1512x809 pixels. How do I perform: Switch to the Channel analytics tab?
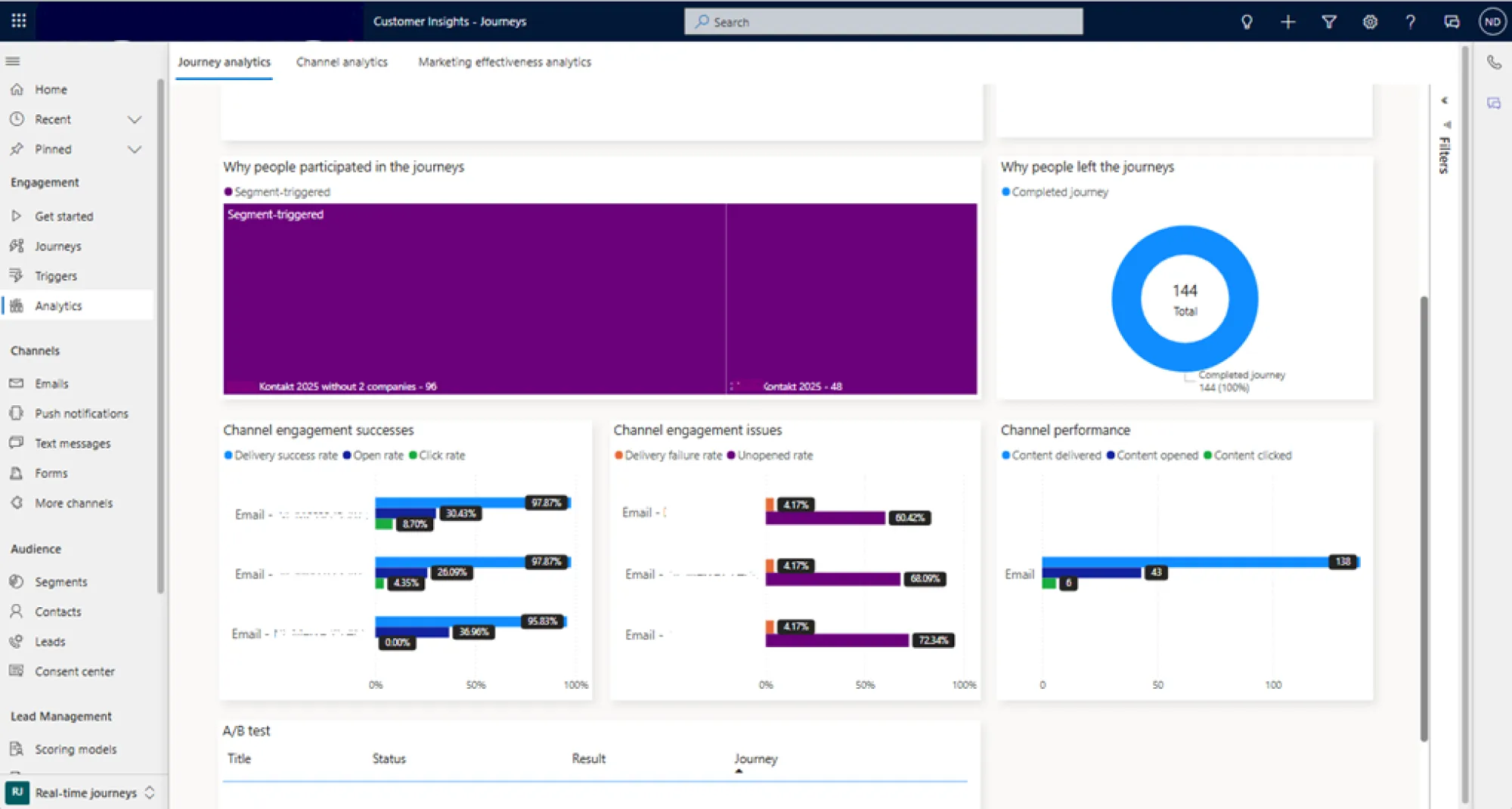point(342,62)
